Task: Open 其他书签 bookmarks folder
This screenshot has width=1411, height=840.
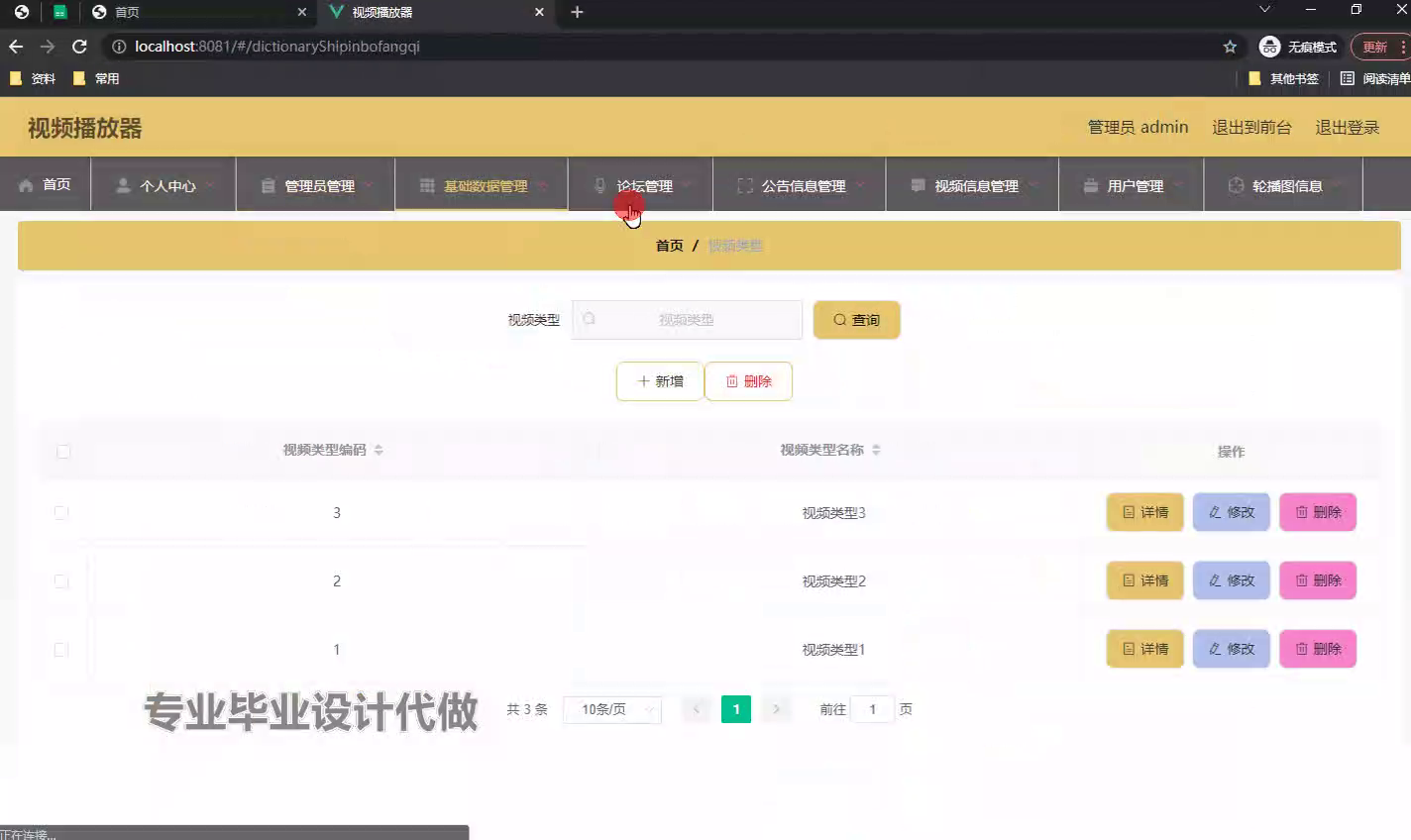Action: pyautogui.click(x=1284, y=78)
